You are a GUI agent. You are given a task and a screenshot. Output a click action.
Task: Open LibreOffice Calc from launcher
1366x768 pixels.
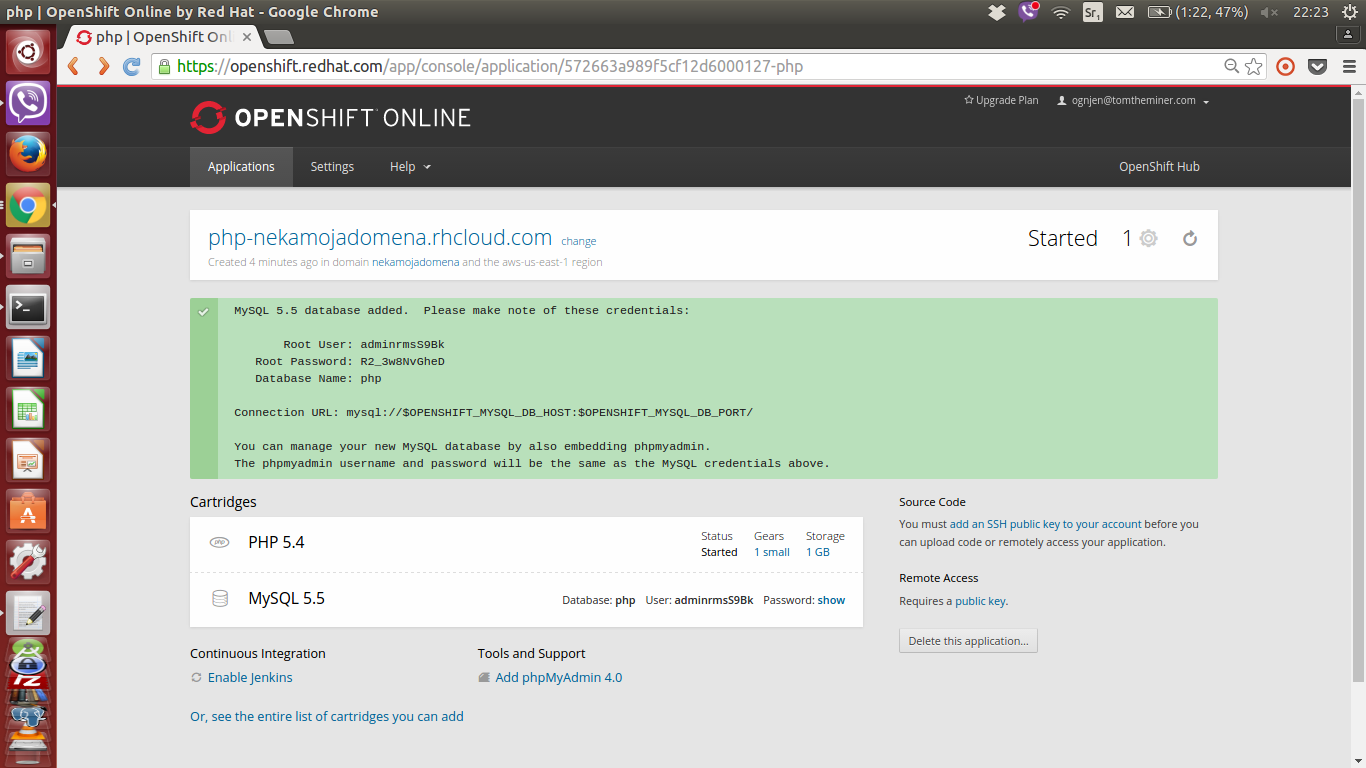pyautogui.click(x=28, y=409)
